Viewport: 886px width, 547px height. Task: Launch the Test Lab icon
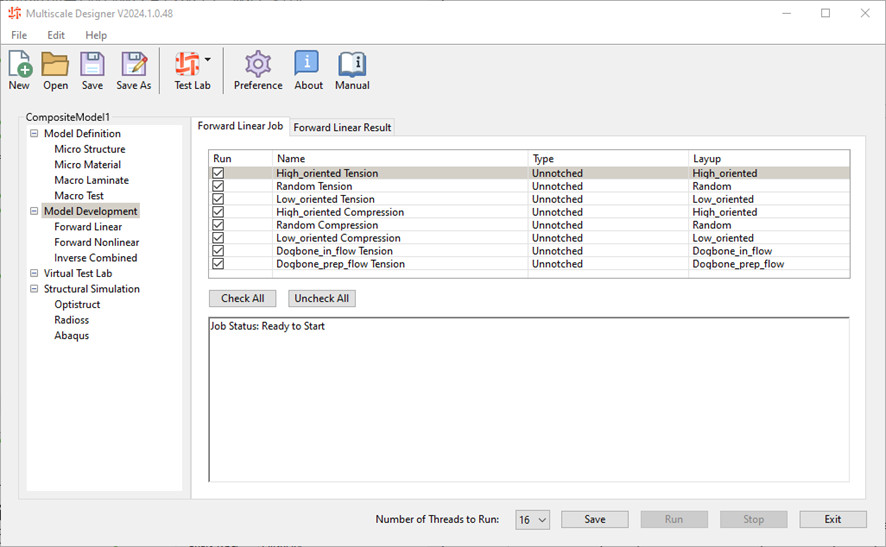[x=187, y=66]
